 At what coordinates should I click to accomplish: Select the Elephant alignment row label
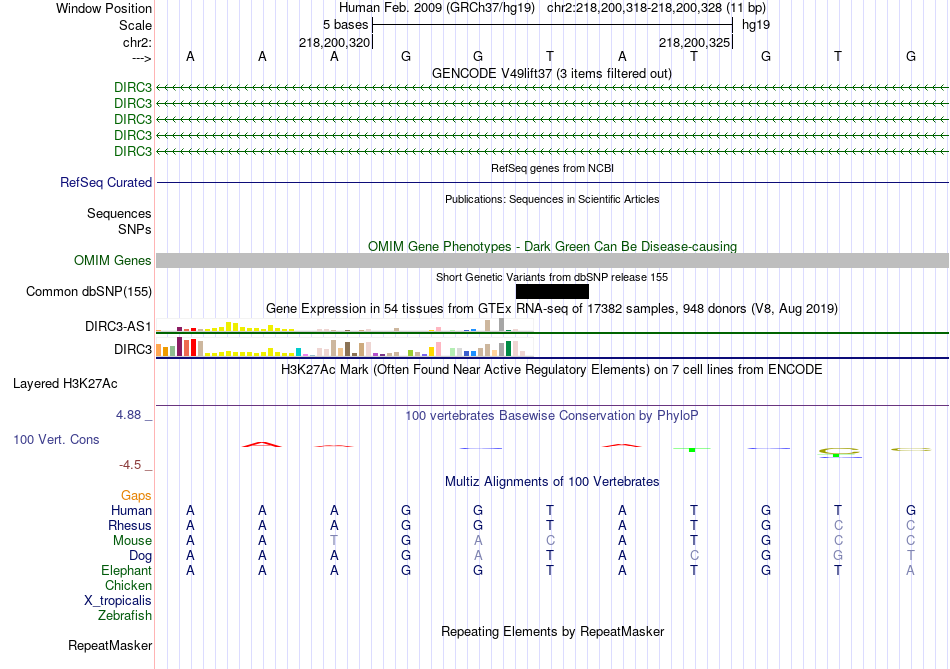tap(127, 570)
